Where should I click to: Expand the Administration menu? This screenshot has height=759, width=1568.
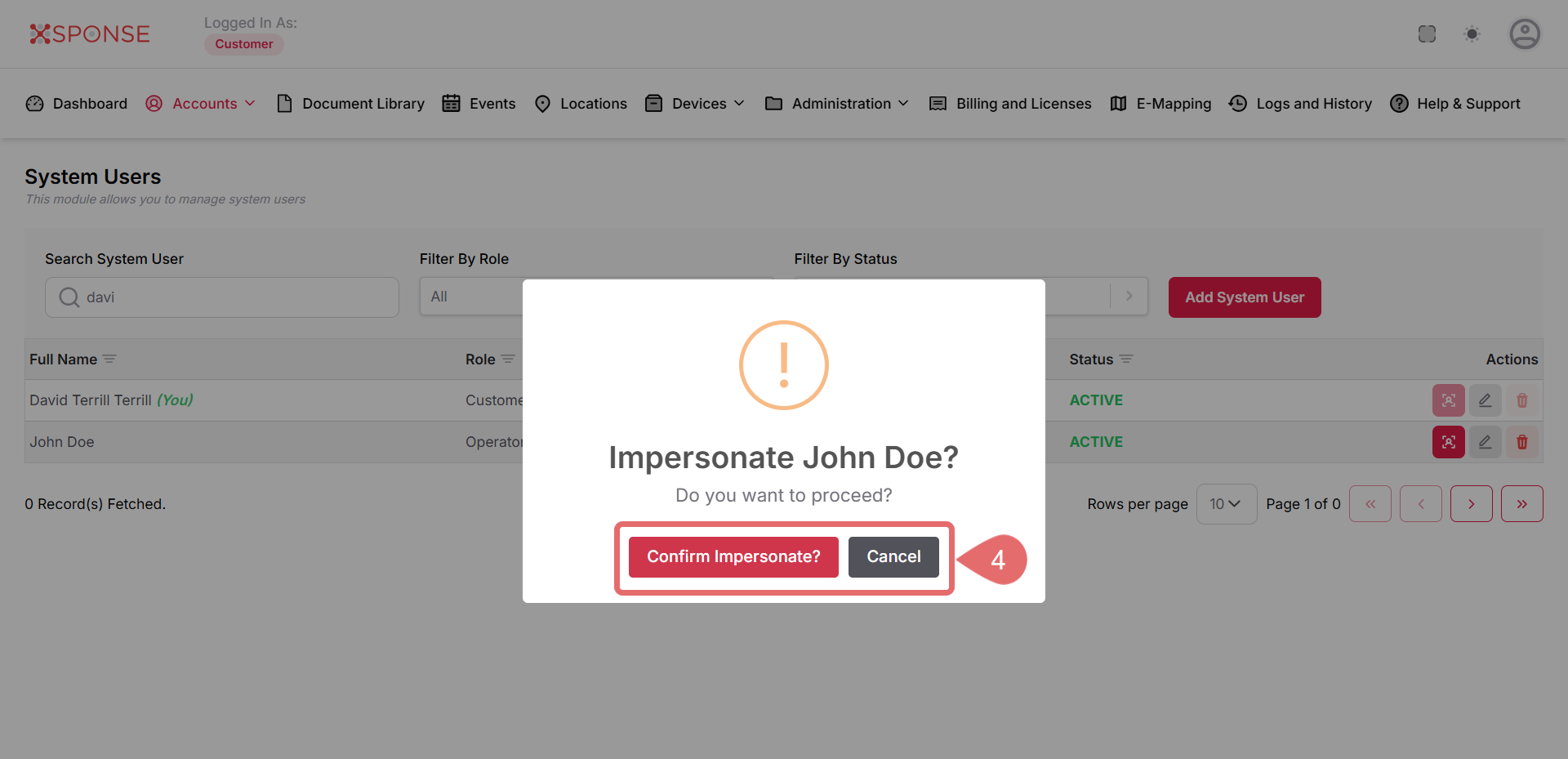click(x=837, y=104)
